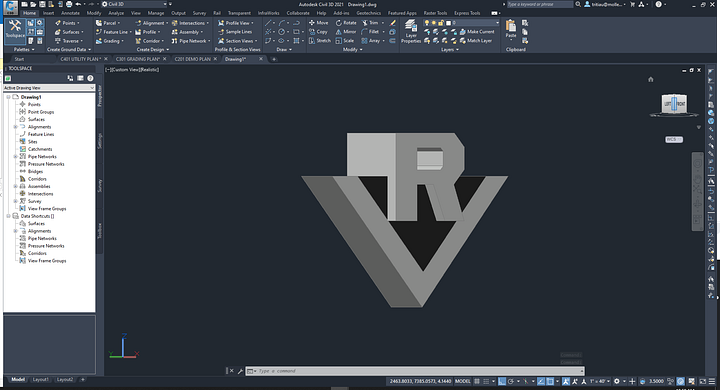Screen dimensions: 720x390
Task: Click the Save icon in quick access toolbar
Action: [42, 4]
